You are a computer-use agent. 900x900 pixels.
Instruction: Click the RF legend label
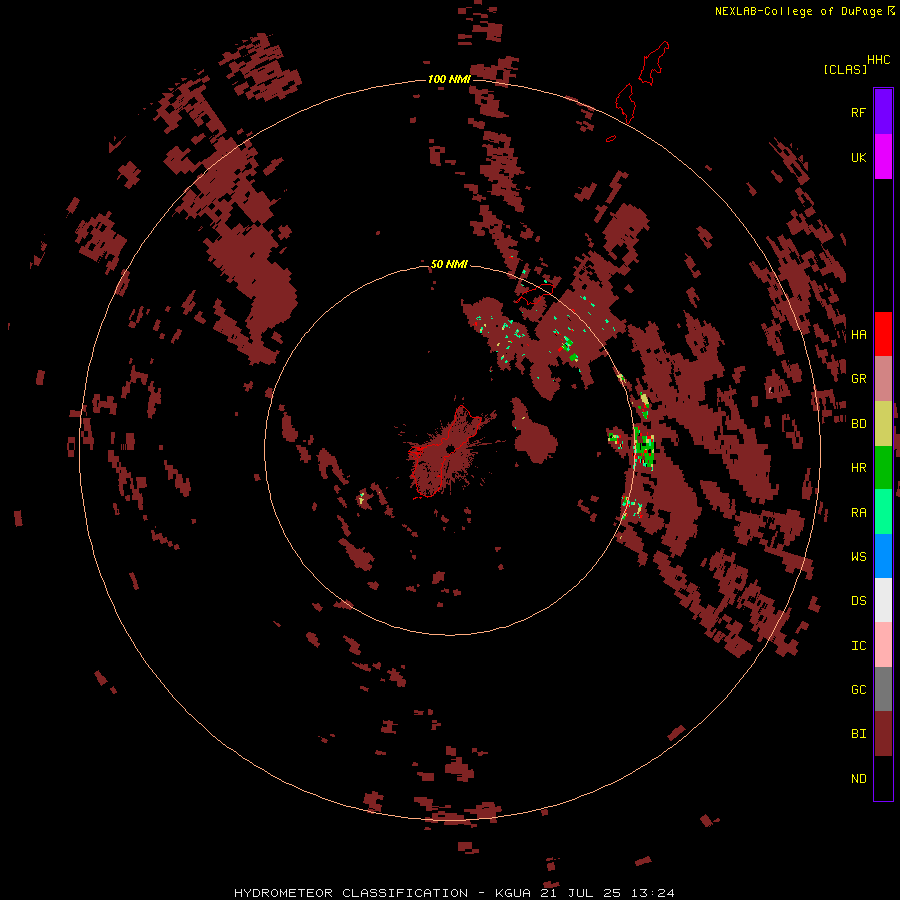coord(858,112)
